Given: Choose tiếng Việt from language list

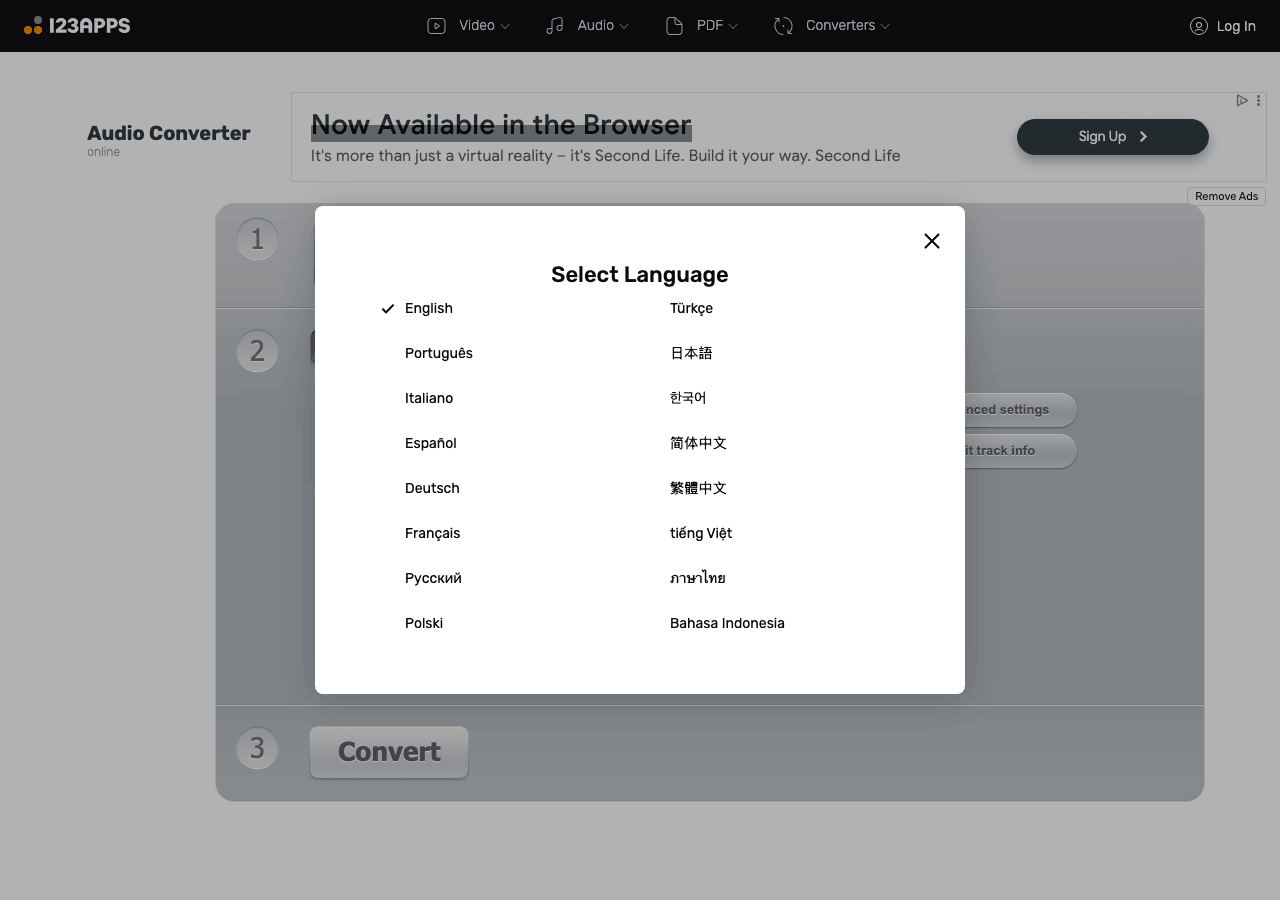Looking at the screenshot, I should pos(701,533).
